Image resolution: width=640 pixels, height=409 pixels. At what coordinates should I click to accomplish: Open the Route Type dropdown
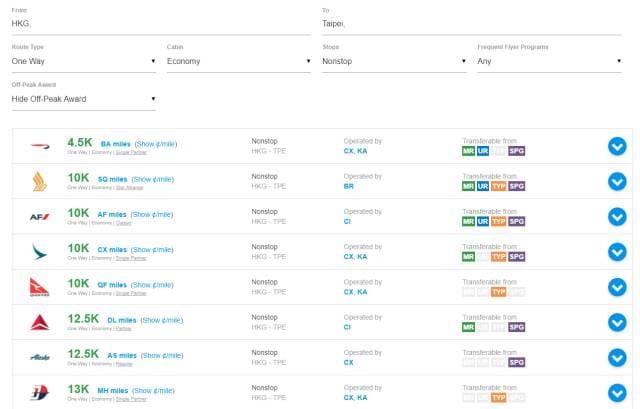click(x=84, y=61)
